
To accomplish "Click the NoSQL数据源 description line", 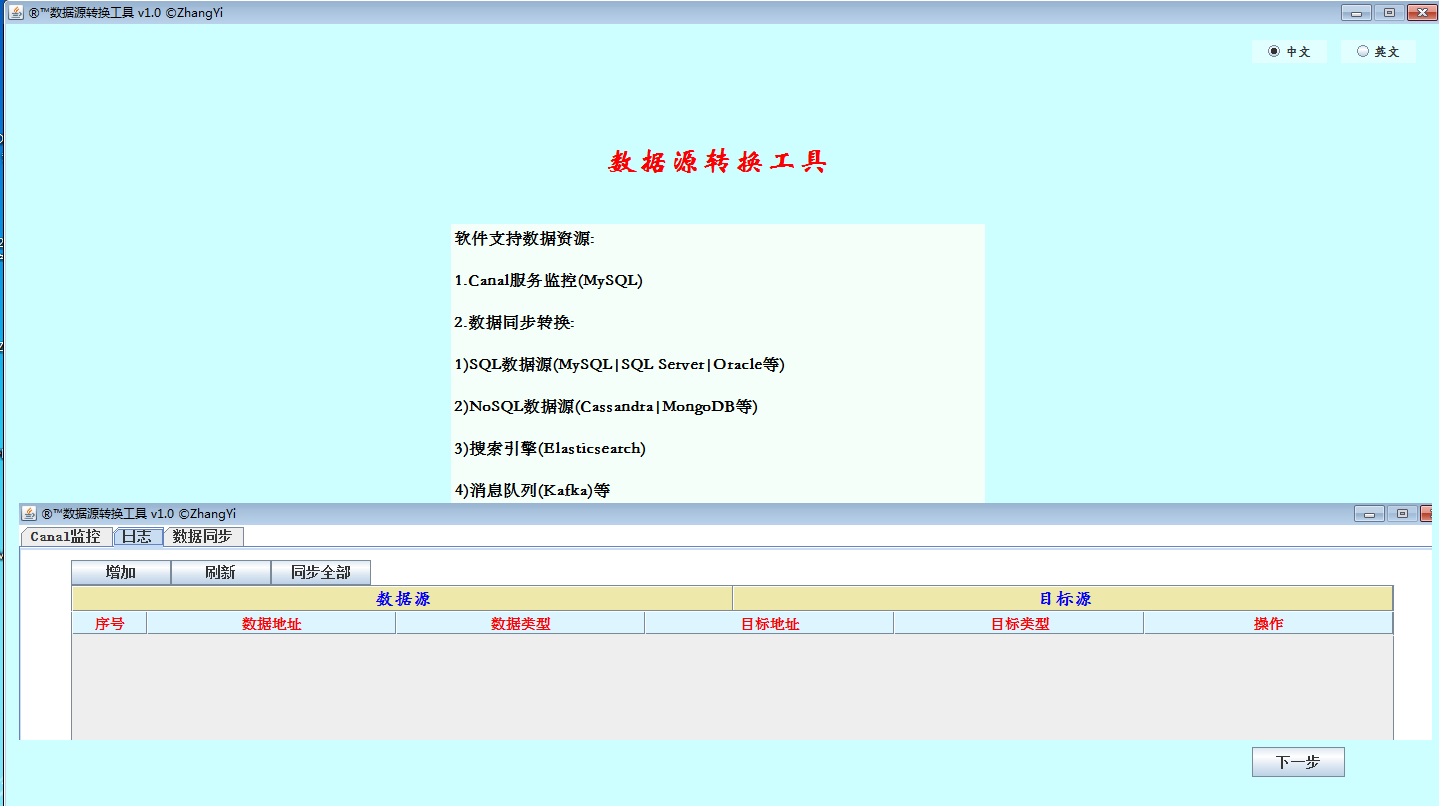I will (x=606, y=407).
